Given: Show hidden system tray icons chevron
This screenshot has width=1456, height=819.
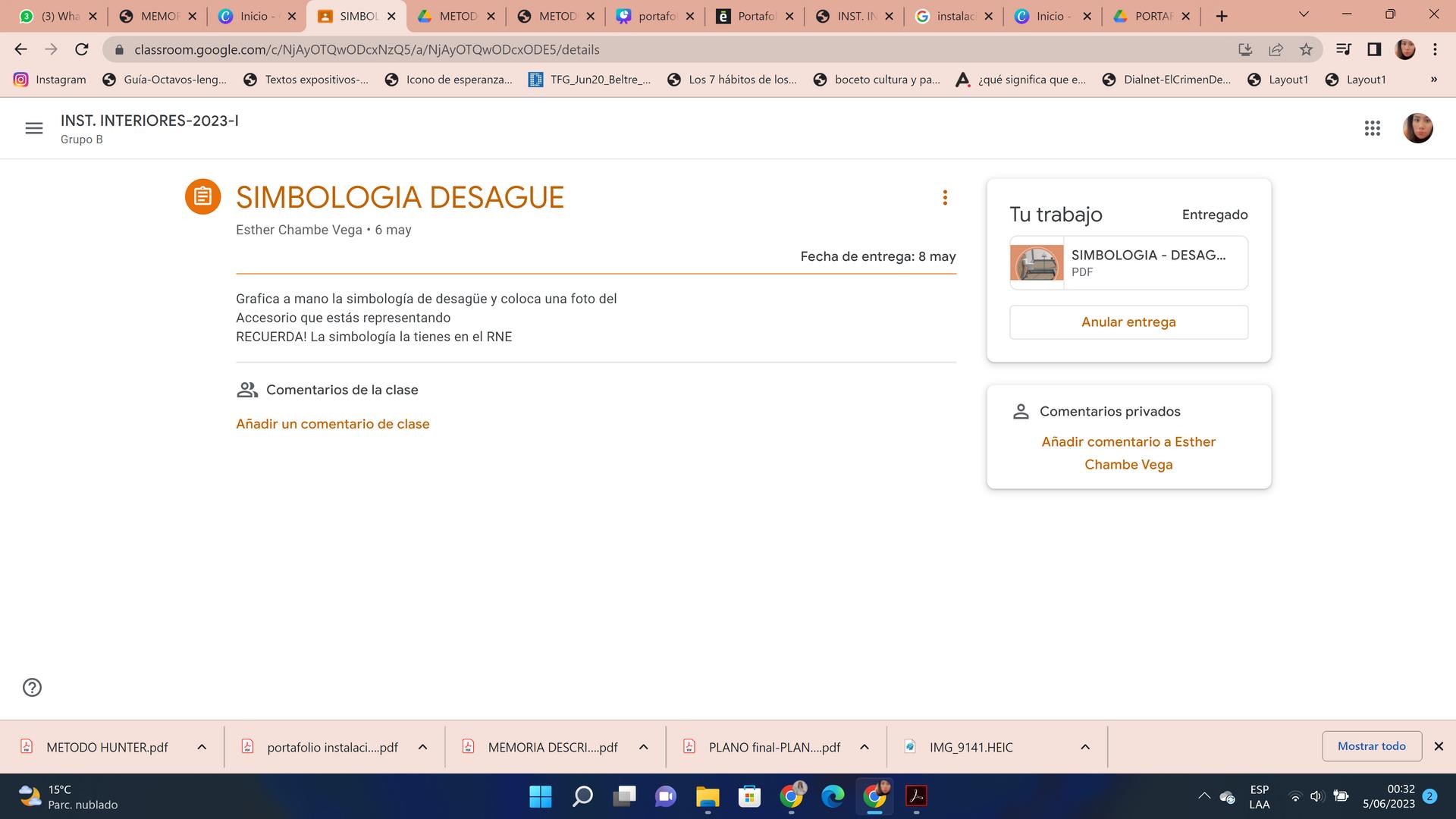Looking at the screenshot, I should (1203, 796).
